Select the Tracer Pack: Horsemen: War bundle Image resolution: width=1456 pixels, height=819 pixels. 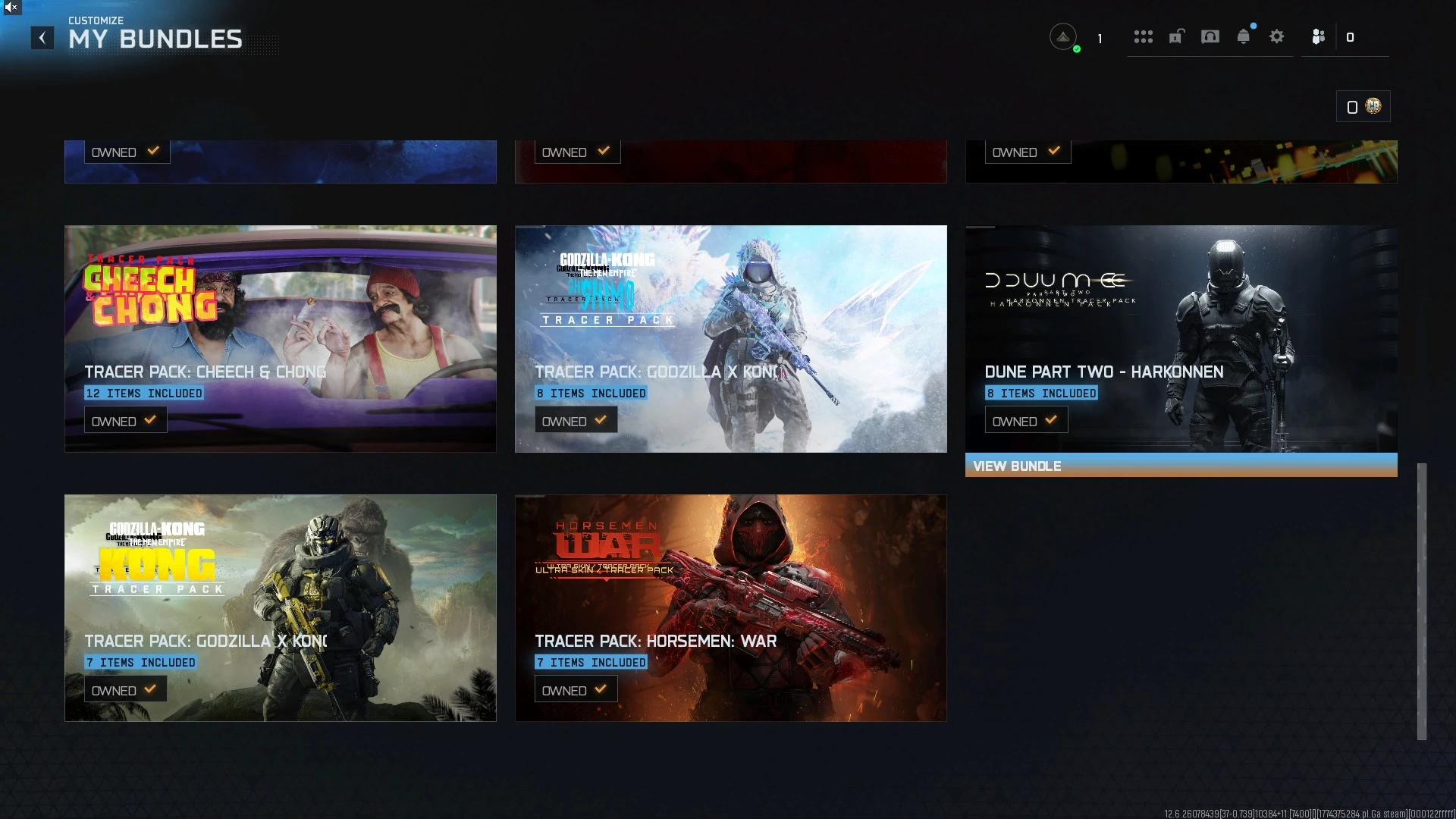(x=731, y=608)
